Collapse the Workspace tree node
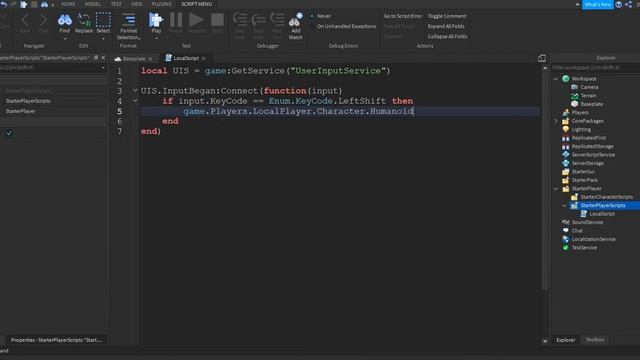This screenshot has height=360, width=640. coord(556,78)
